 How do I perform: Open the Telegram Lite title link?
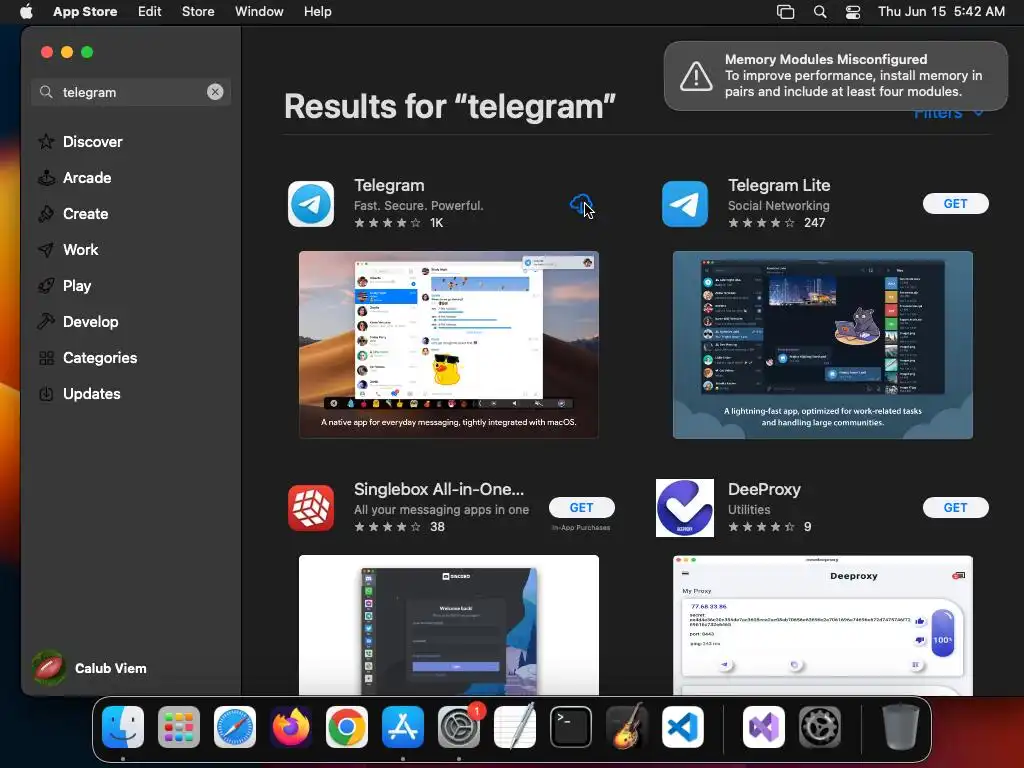click(779, 185)
